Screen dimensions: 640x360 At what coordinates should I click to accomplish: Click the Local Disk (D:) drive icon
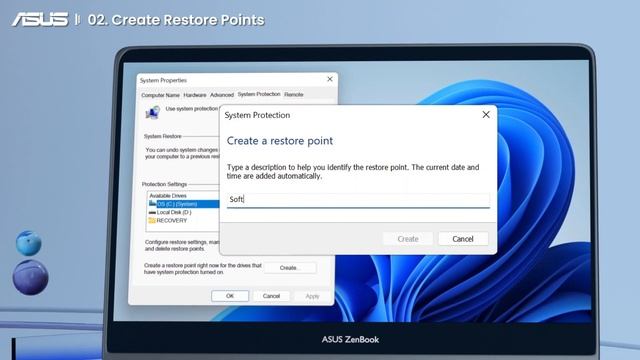point(152,213)
